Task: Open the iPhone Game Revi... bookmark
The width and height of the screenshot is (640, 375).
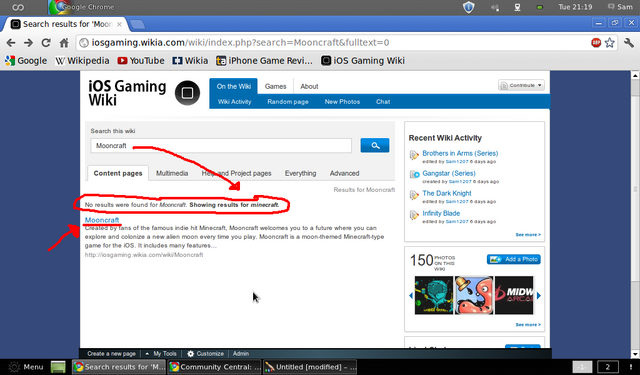Action: coord(264,61)
